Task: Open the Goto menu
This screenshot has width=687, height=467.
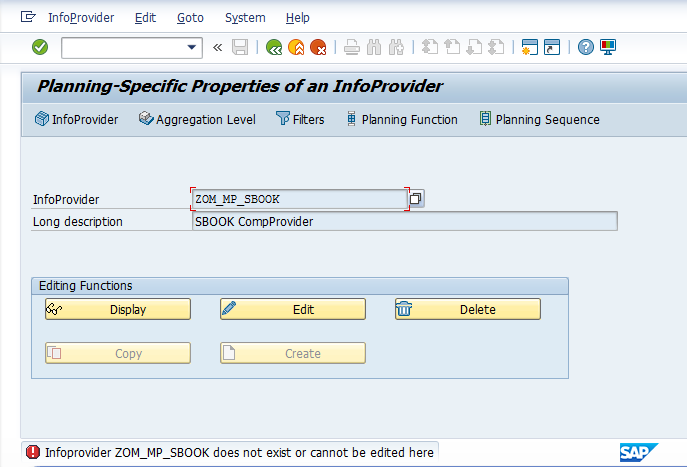Action: (x=190, y=18)
